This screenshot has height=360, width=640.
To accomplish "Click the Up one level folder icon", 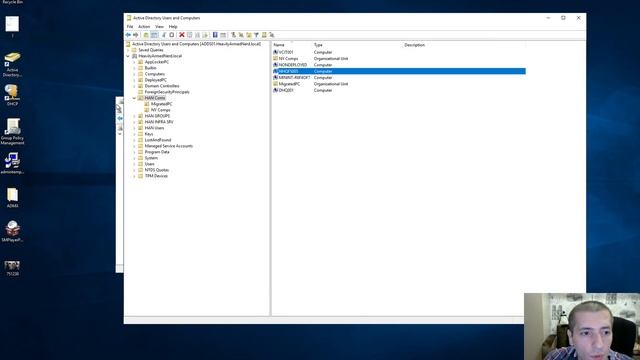I will 146,35.
